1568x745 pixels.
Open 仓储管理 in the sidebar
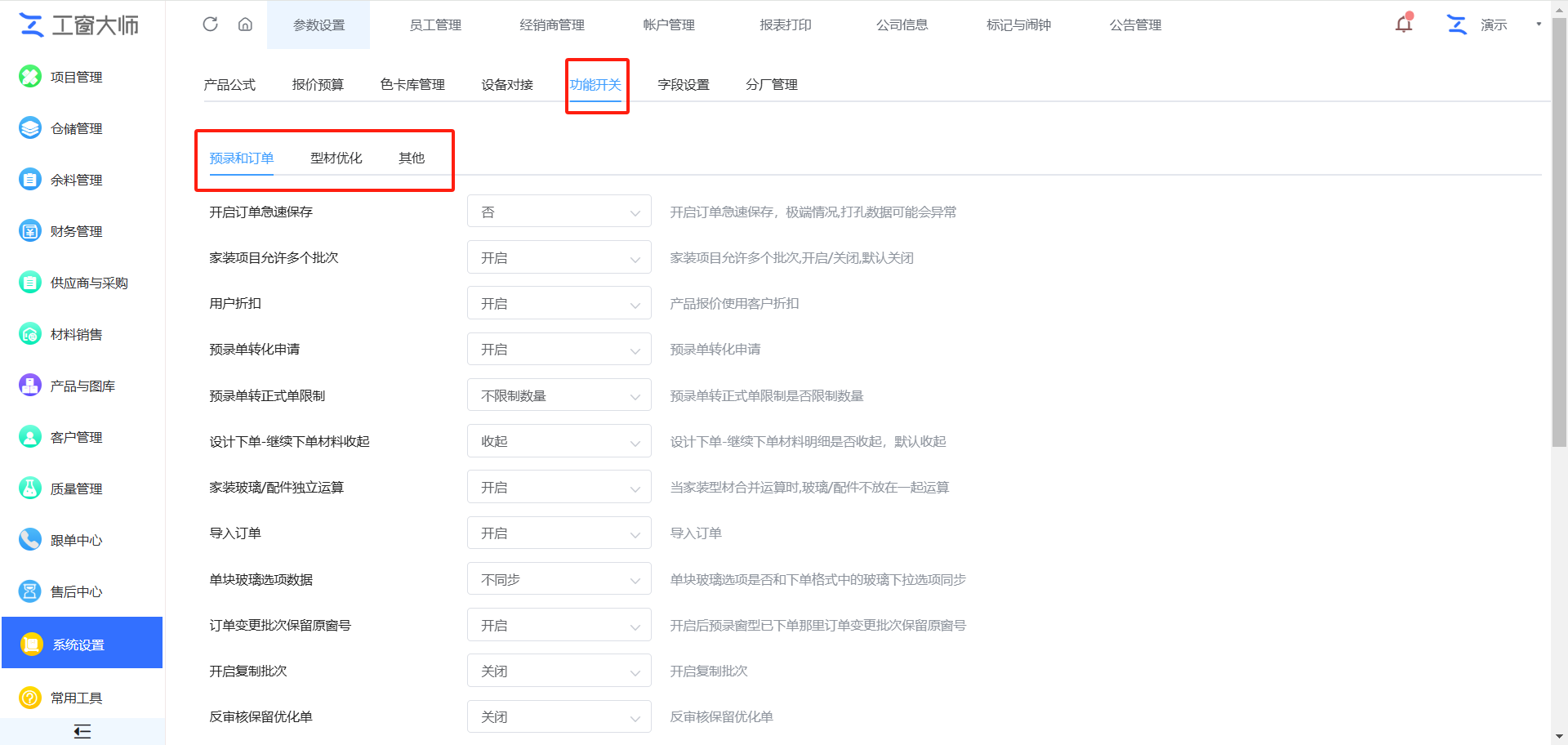point(76,128)
